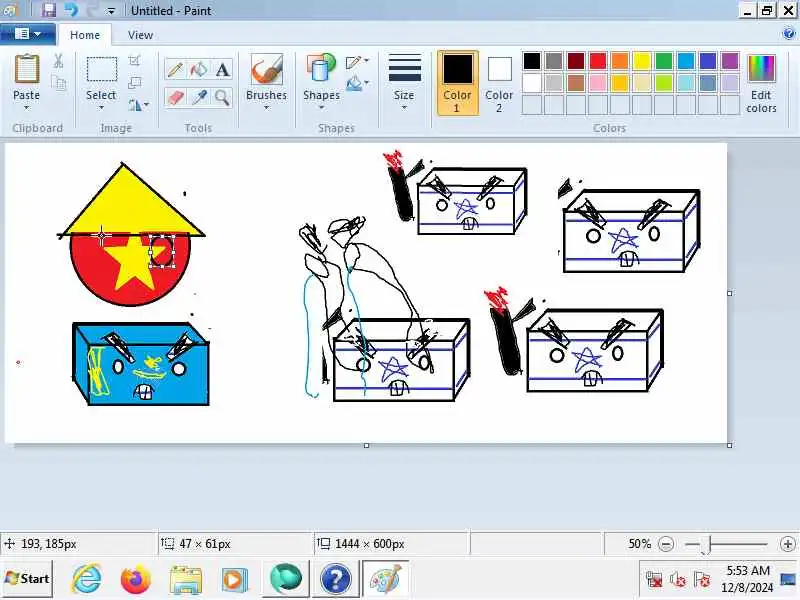Click the Crop icon

(x=134, y=61)
